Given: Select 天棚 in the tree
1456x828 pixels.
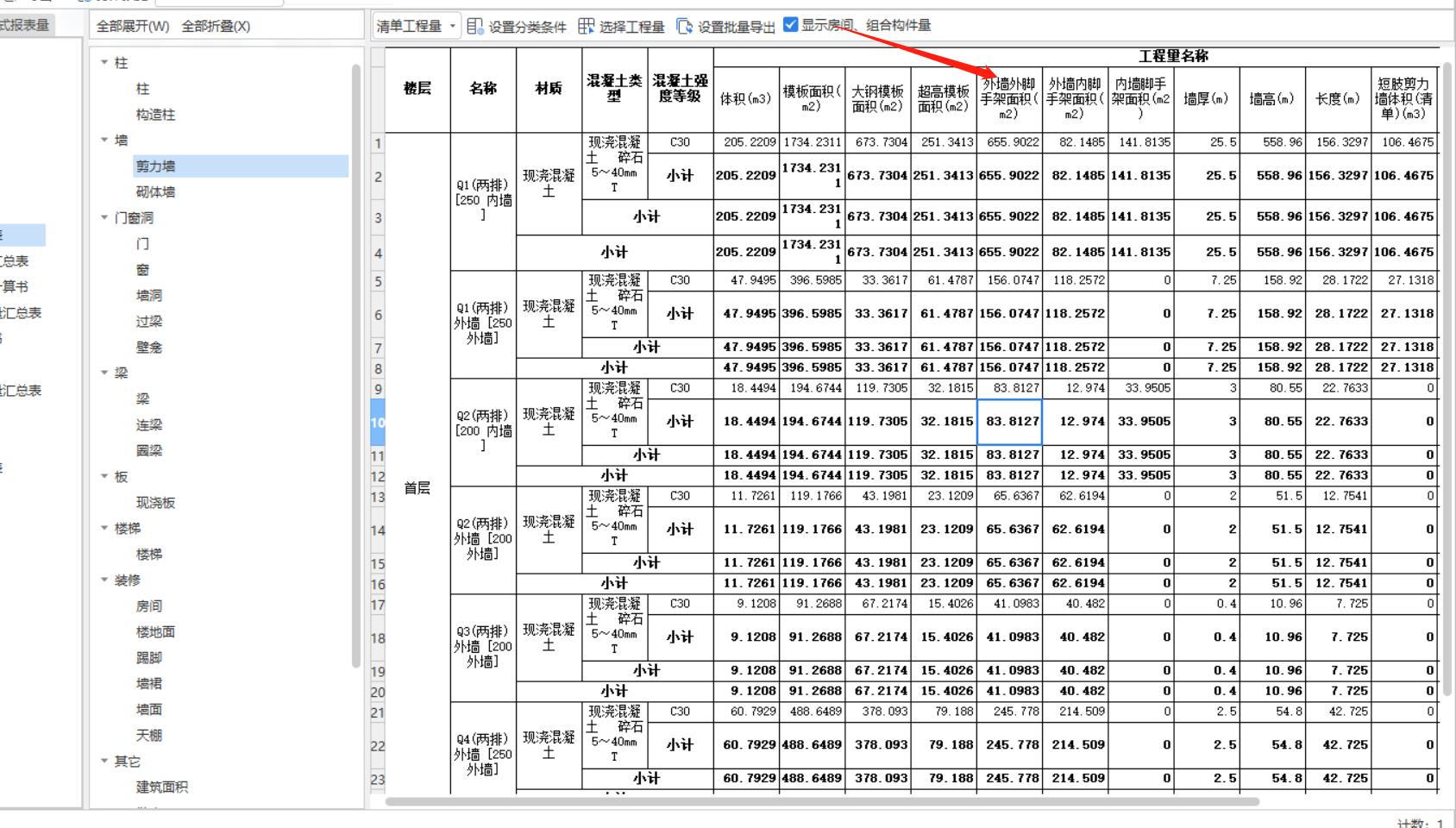Looking at the screenshot, I should click(x=148, y=735).
